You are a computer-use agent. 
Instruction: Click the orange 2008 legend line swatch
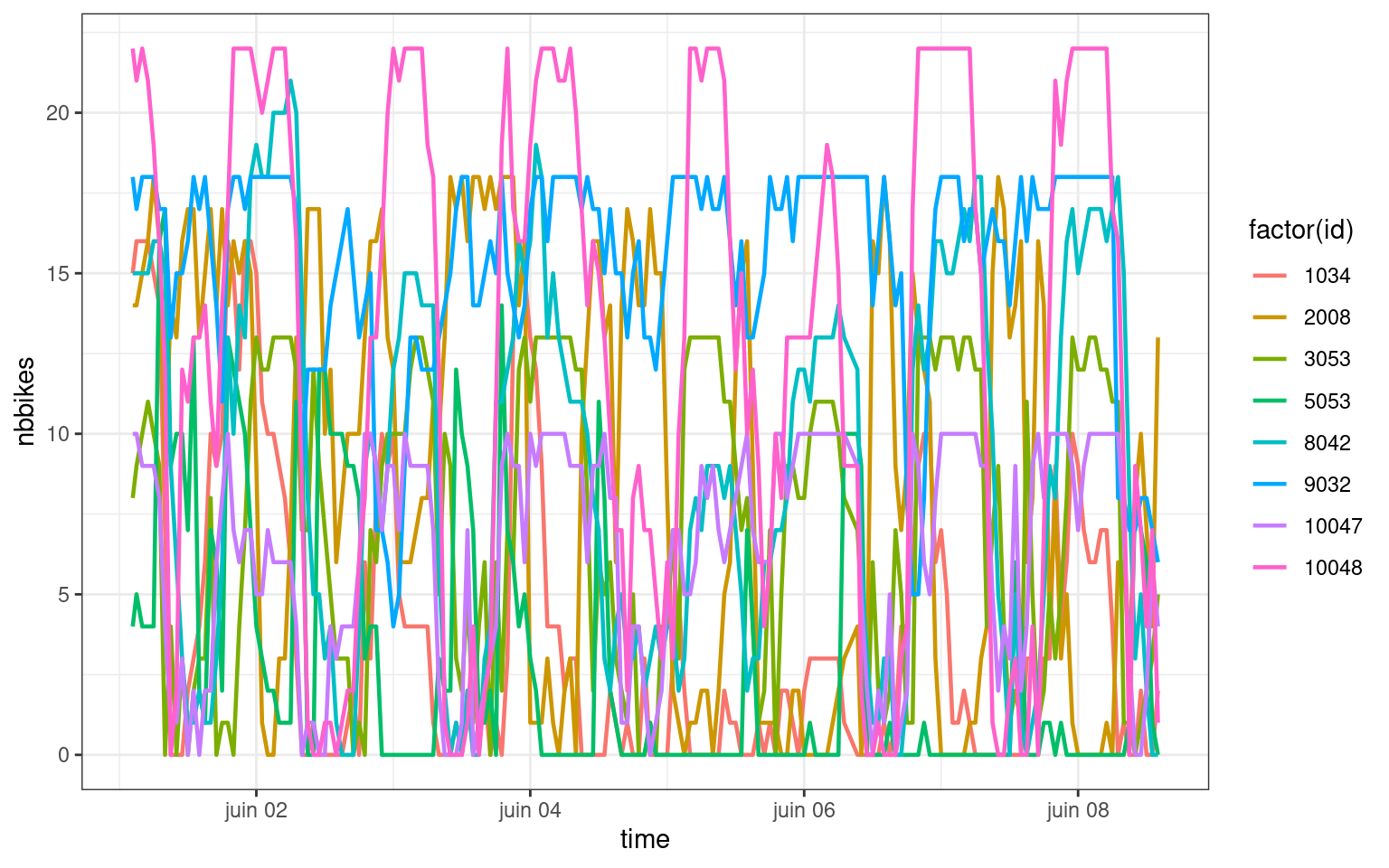pos(1269,317)
